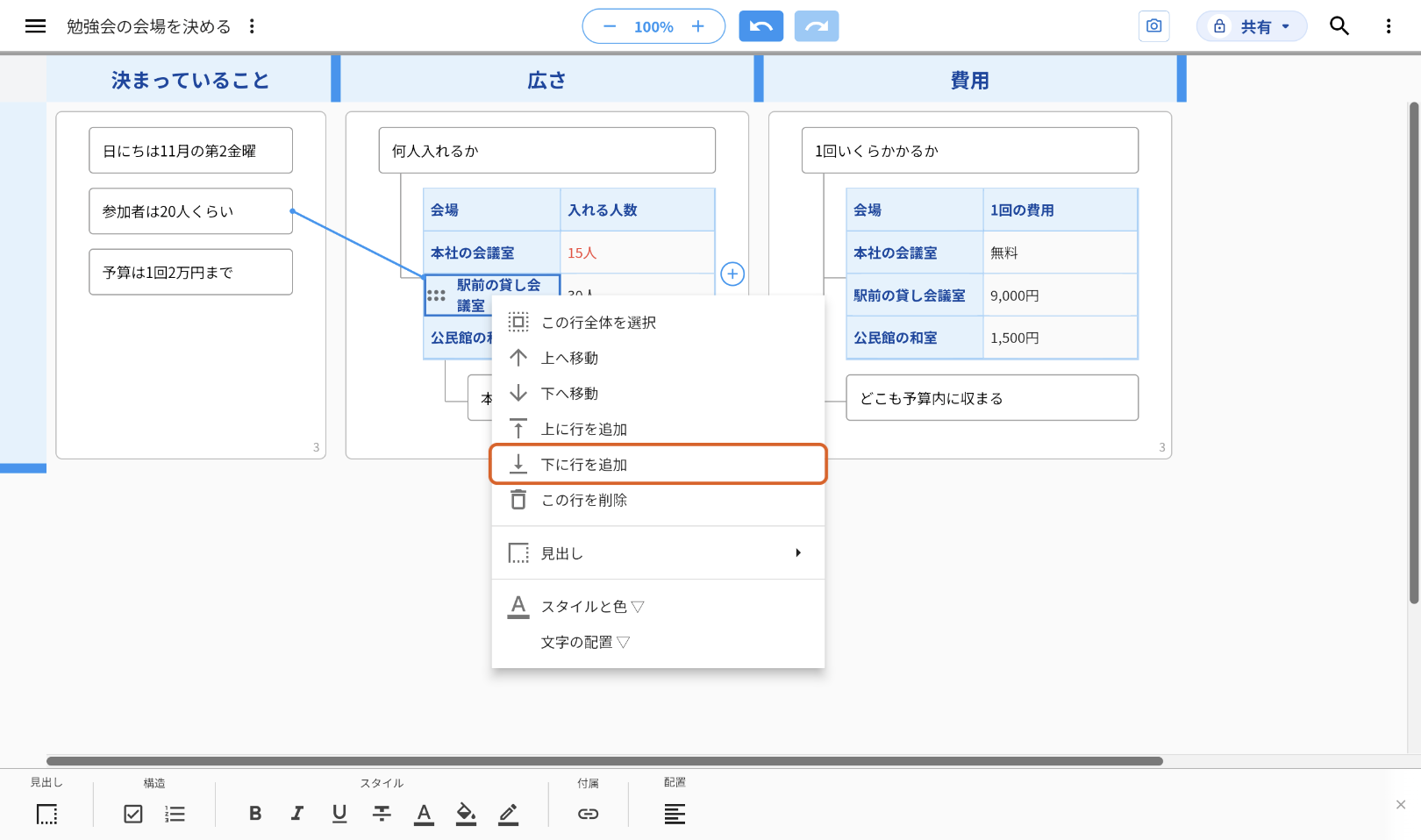This screenshot has width=1421, height=840.
Task: Expand スタイルと色 section
Action: pyautogui.click(x=658, y=607)
